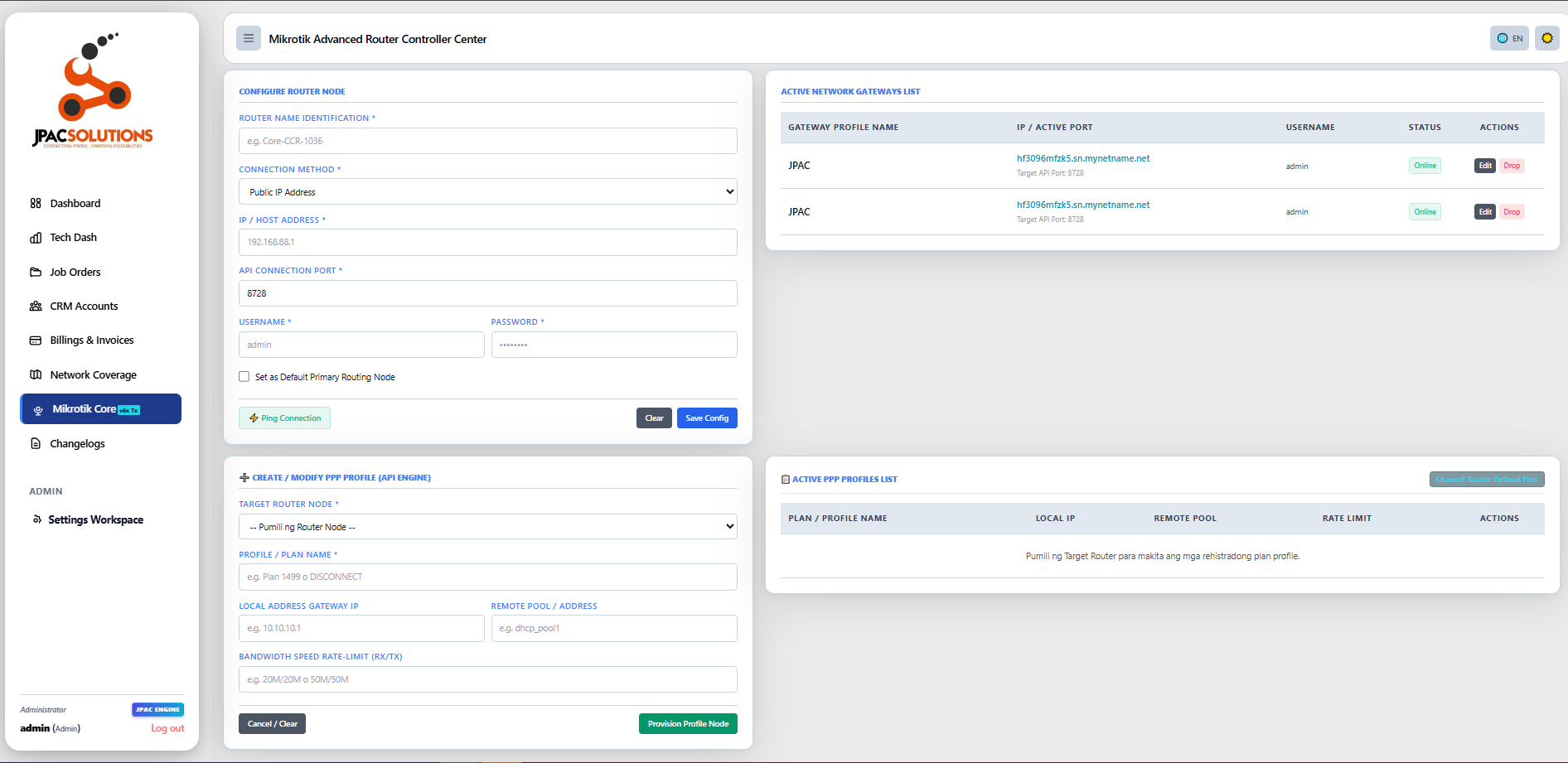
Task: Log out of the admin account
Action: click(x=167, y=729)
